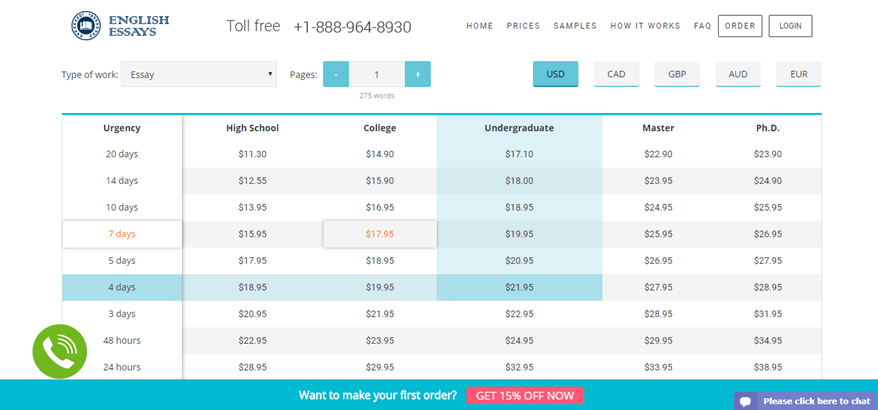Image resolution: width=878 pixels, height=410 pixels.
Task: Open the FAQ menu item
Action: pos(702,26)
